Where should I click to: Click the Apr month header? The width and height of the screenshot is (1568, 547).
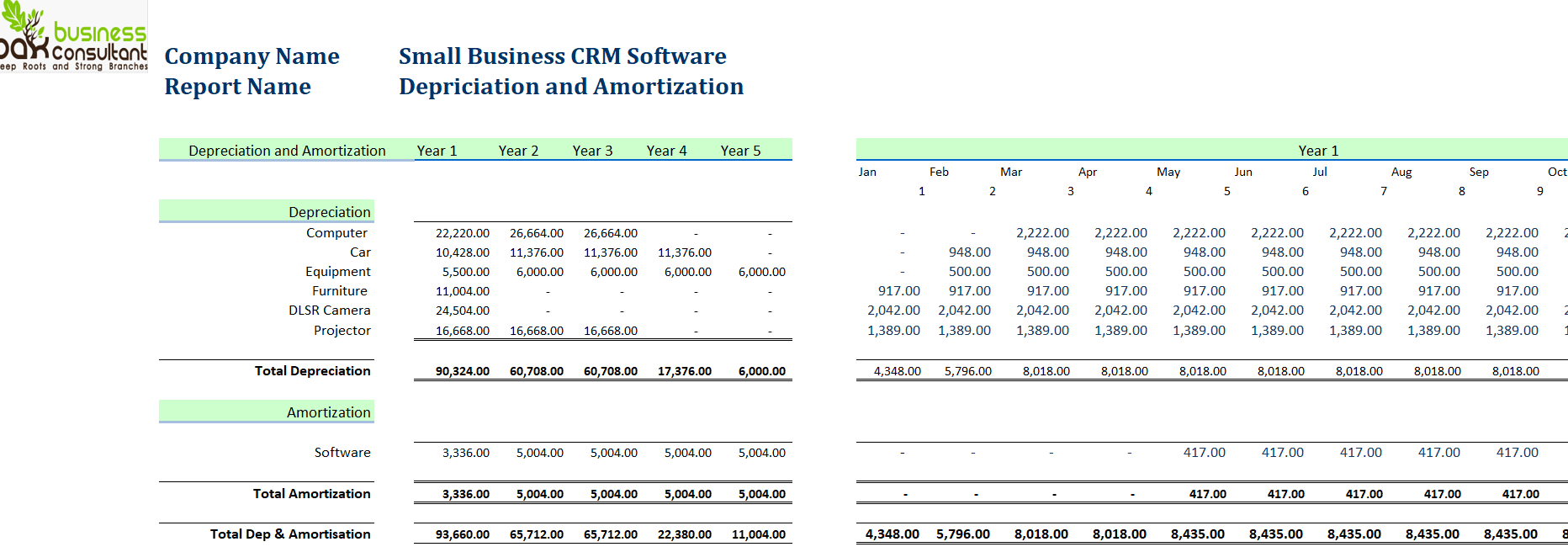point(1088,172)
